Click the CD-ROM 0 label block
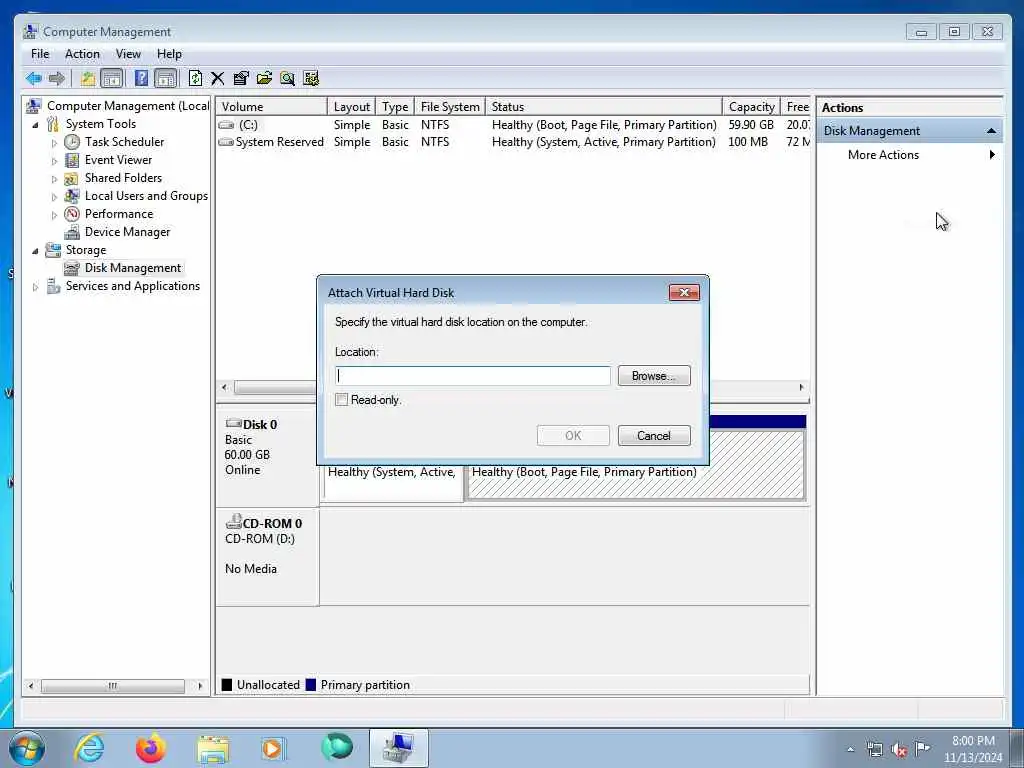1024x768 pixels. [x=267, y=556]
